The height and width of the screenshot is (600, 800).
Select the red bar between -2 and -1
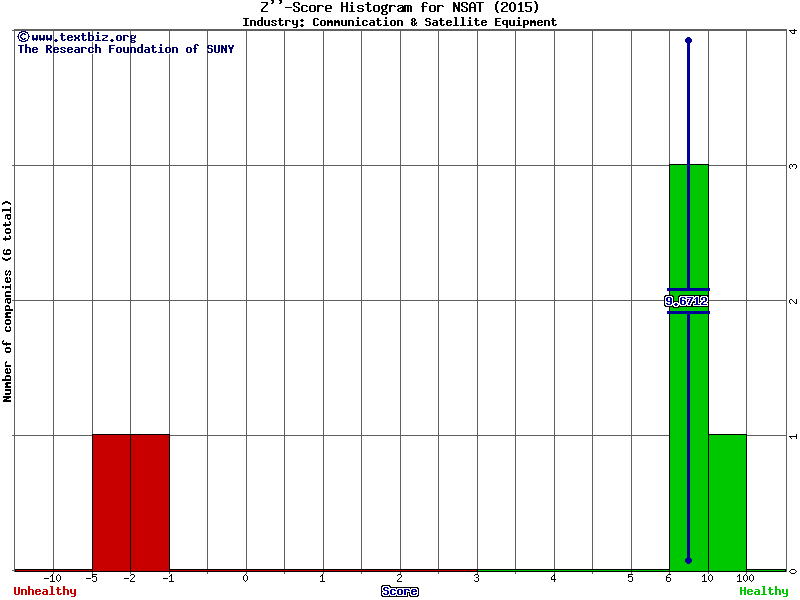click(x=150, y=503)
